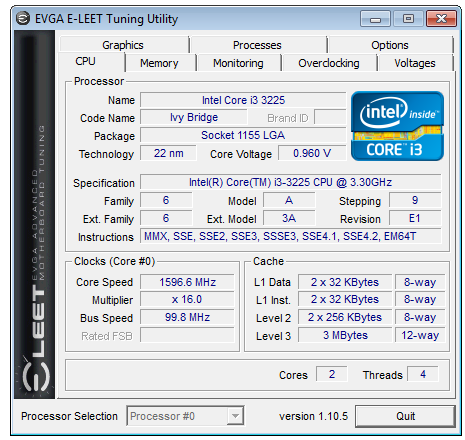The width and height of the screenshot is (465, 440).
Task: Click the EVGA logo in the title bar
Action: click(x=23, y=19)
